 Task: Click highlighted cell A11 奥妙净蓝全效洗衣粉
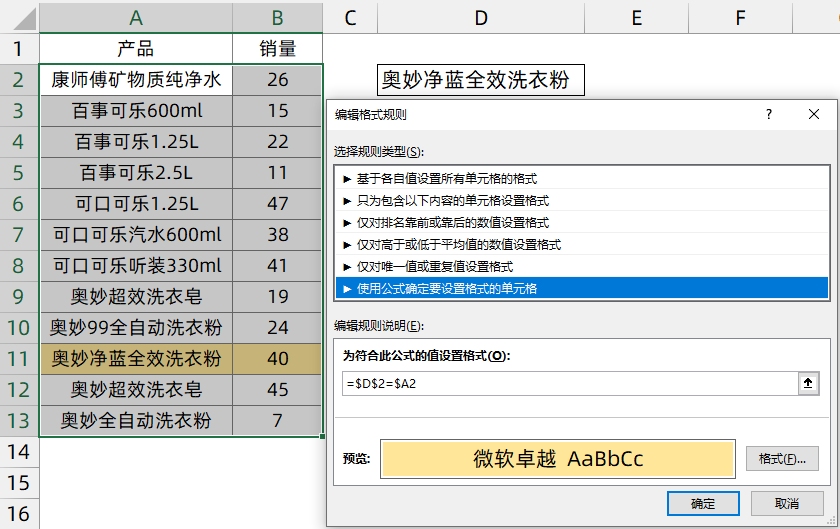(x=136, y=359)
